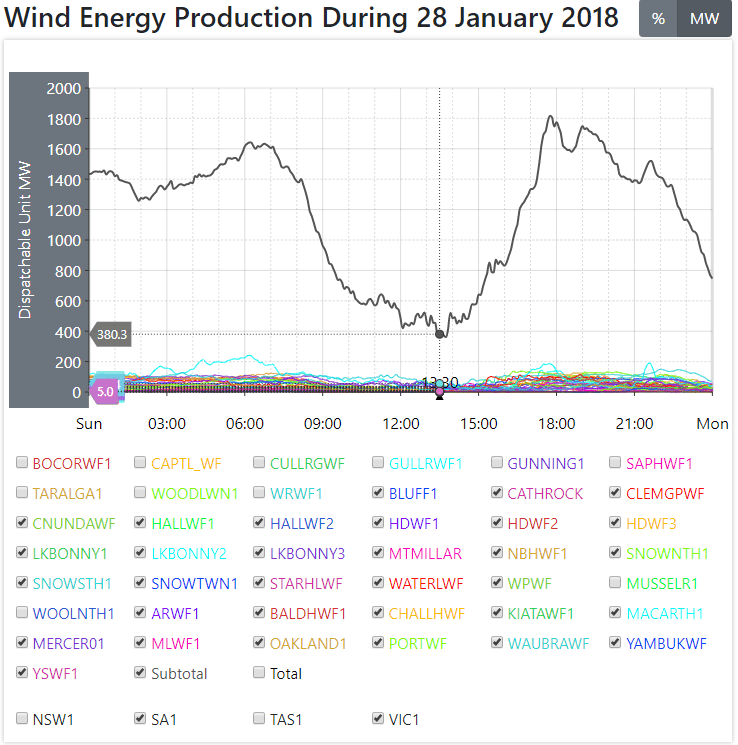Deselect the VIC1 region
The width and height of the screenshot is (738, 745).
378,718
